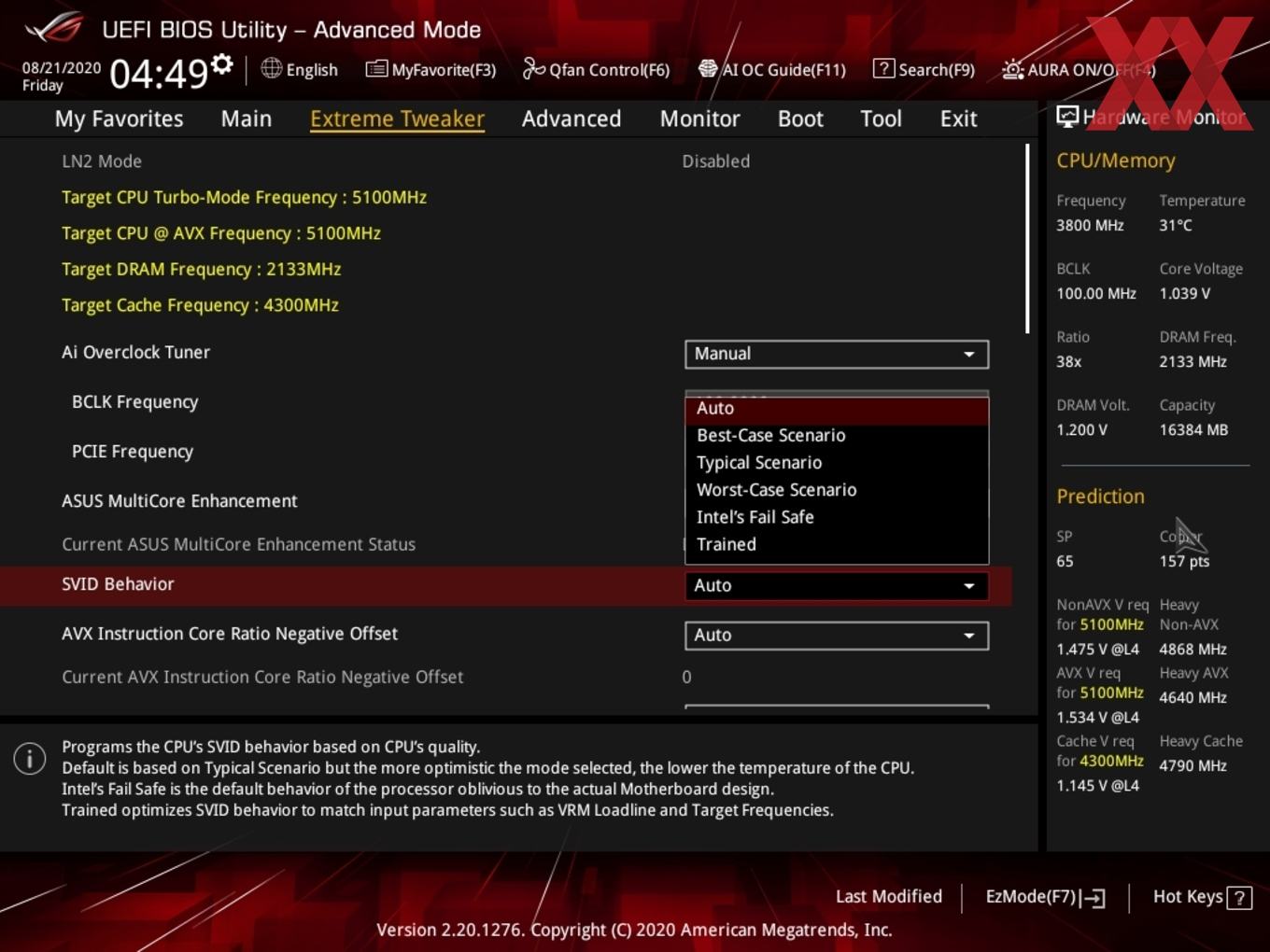Viewport: 1270px width, 952px height.
Task: Click the LN2 Mode row
Action: pyautogui.click(x=504, y=161)
